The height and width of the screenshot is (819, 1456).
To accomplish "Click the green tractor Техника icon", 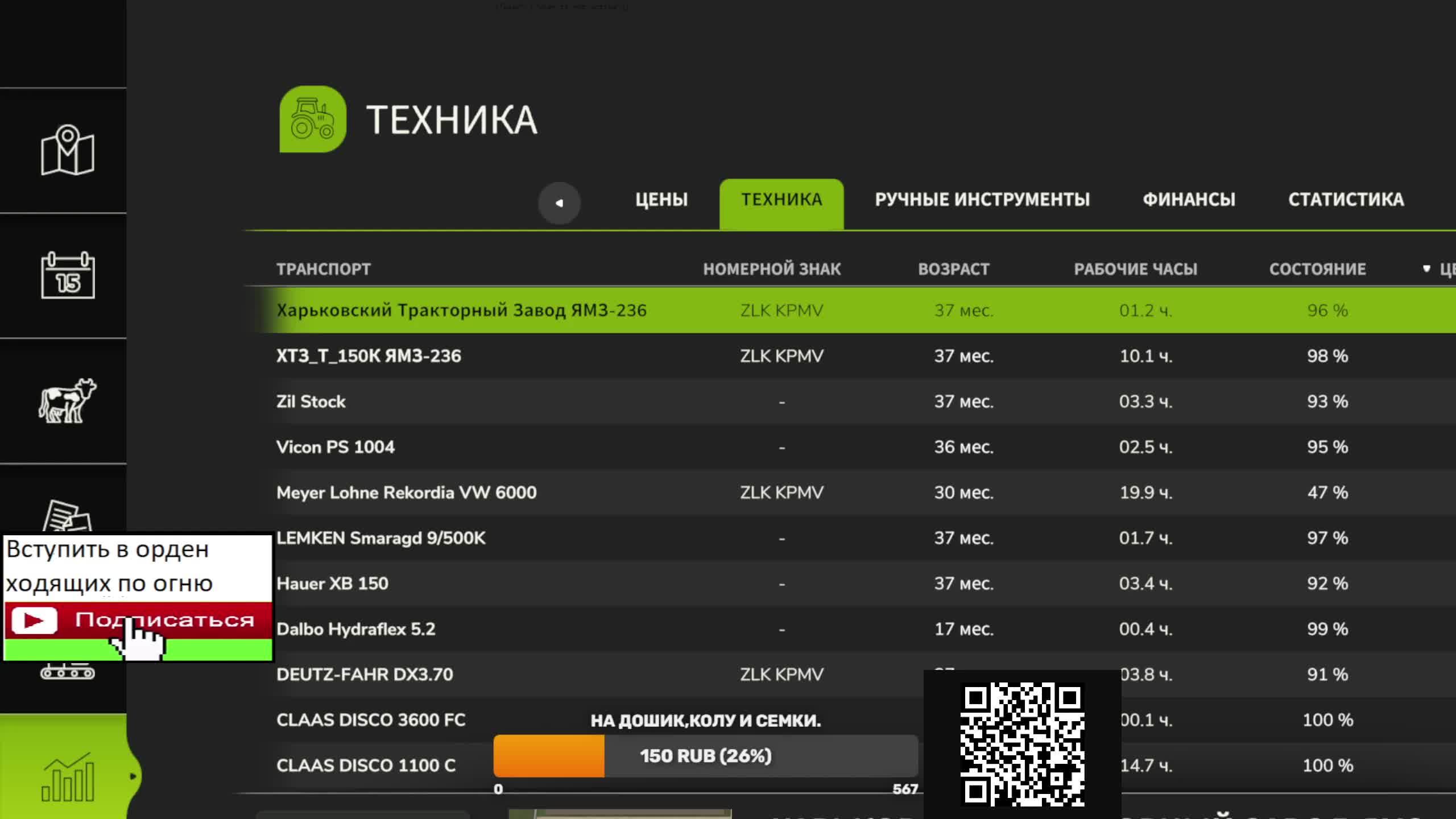I will pos(313,119).
